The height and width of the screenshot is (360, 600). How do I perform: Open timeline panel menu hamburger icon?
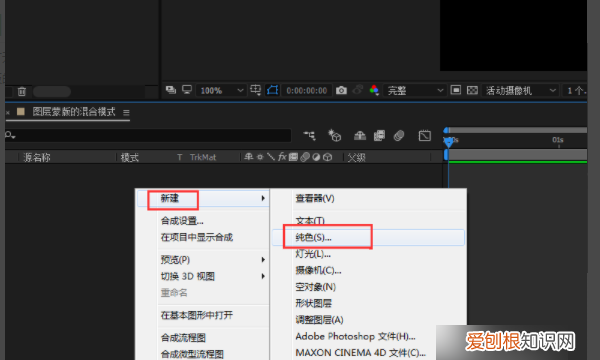point(126,112)
